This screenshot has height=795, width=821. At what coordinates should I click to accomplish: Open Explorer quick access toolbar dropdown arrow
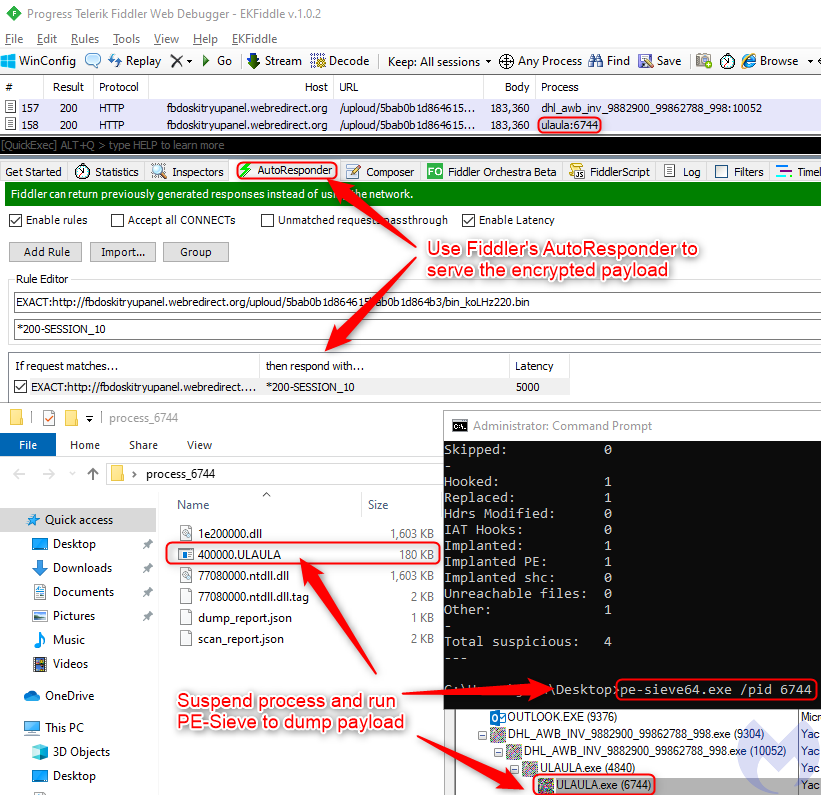click(x=90, y=418)
